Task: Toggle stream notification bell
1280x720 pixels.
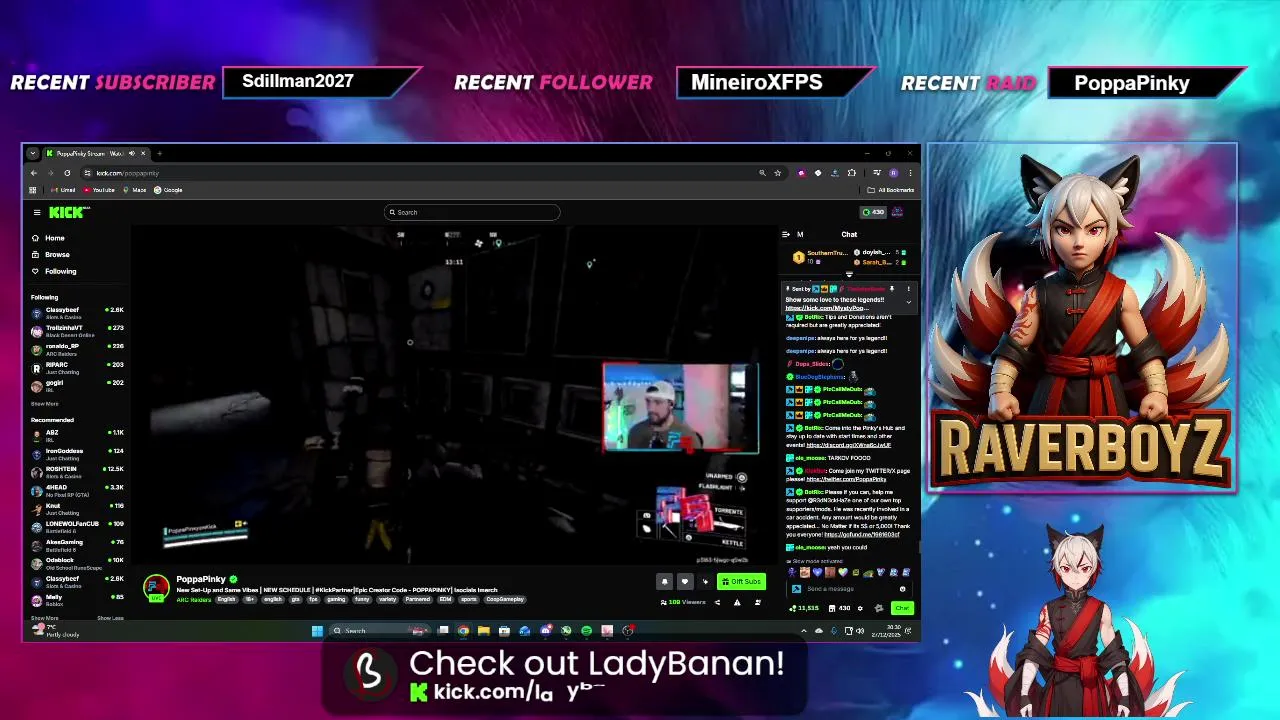Action: (x=664, y=581)
